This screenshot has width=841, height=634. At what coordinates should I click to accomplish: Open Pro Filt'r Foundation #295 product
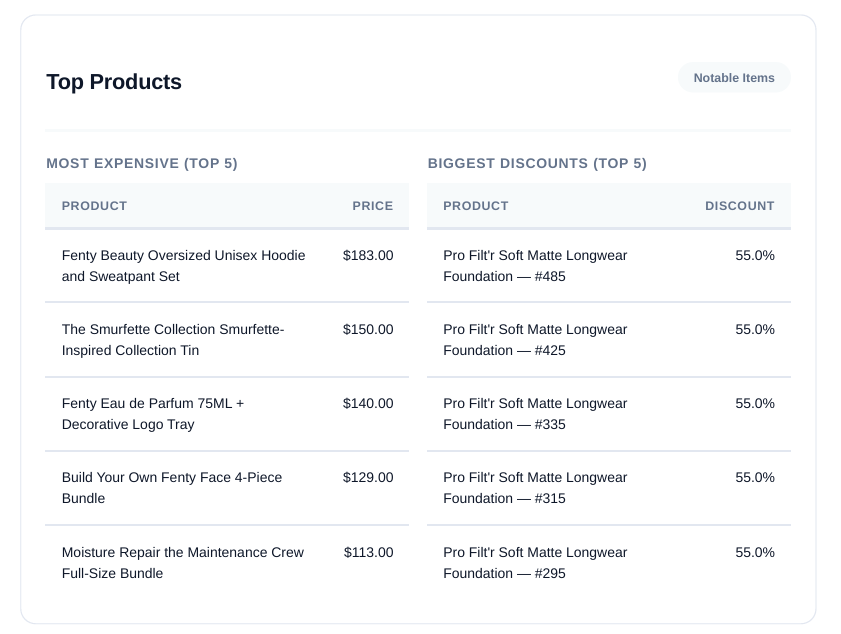pyautogui.click(x=535, y=563)
